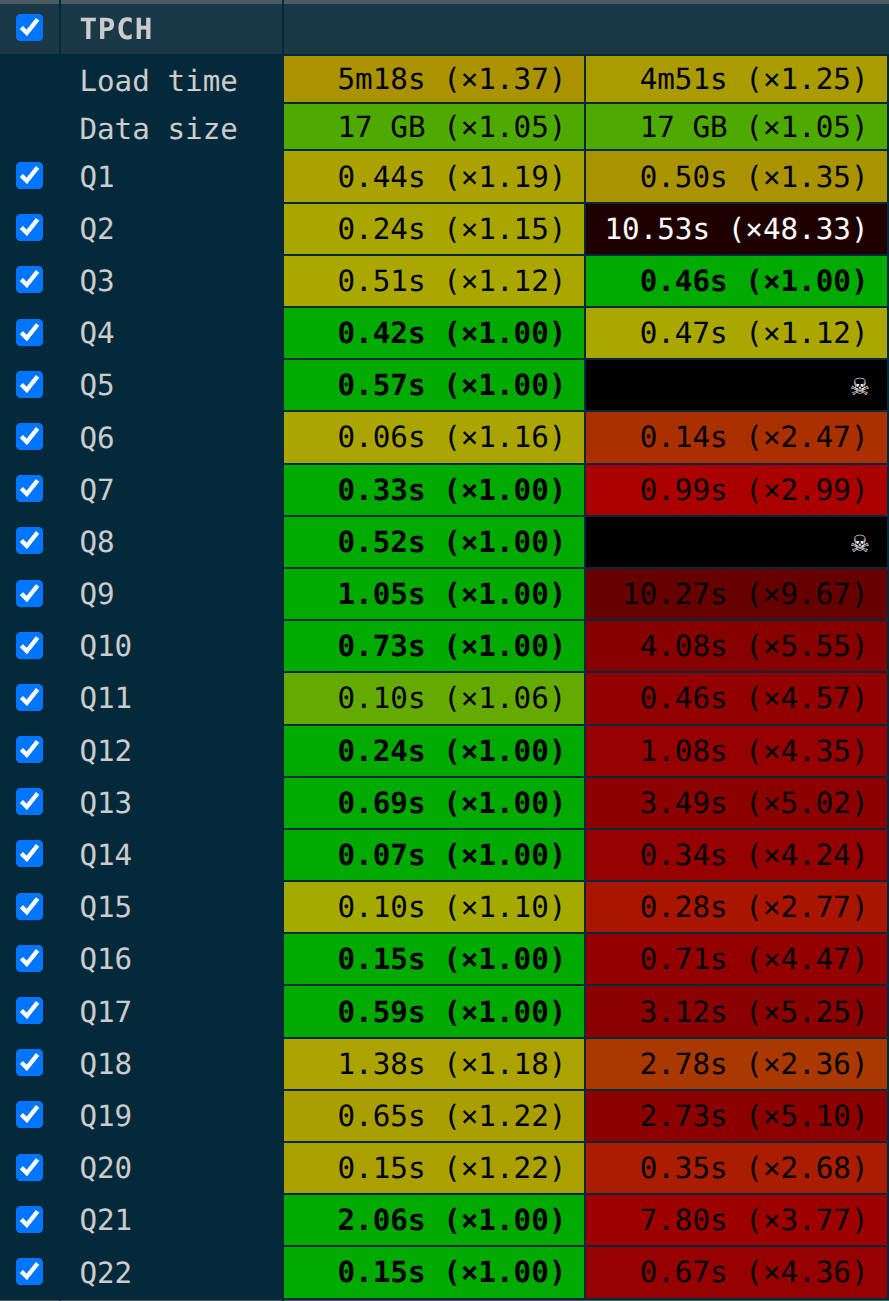Click the 0.52s (×1.00) cell for Q8

pyautogui.click(x=434, y=542)
